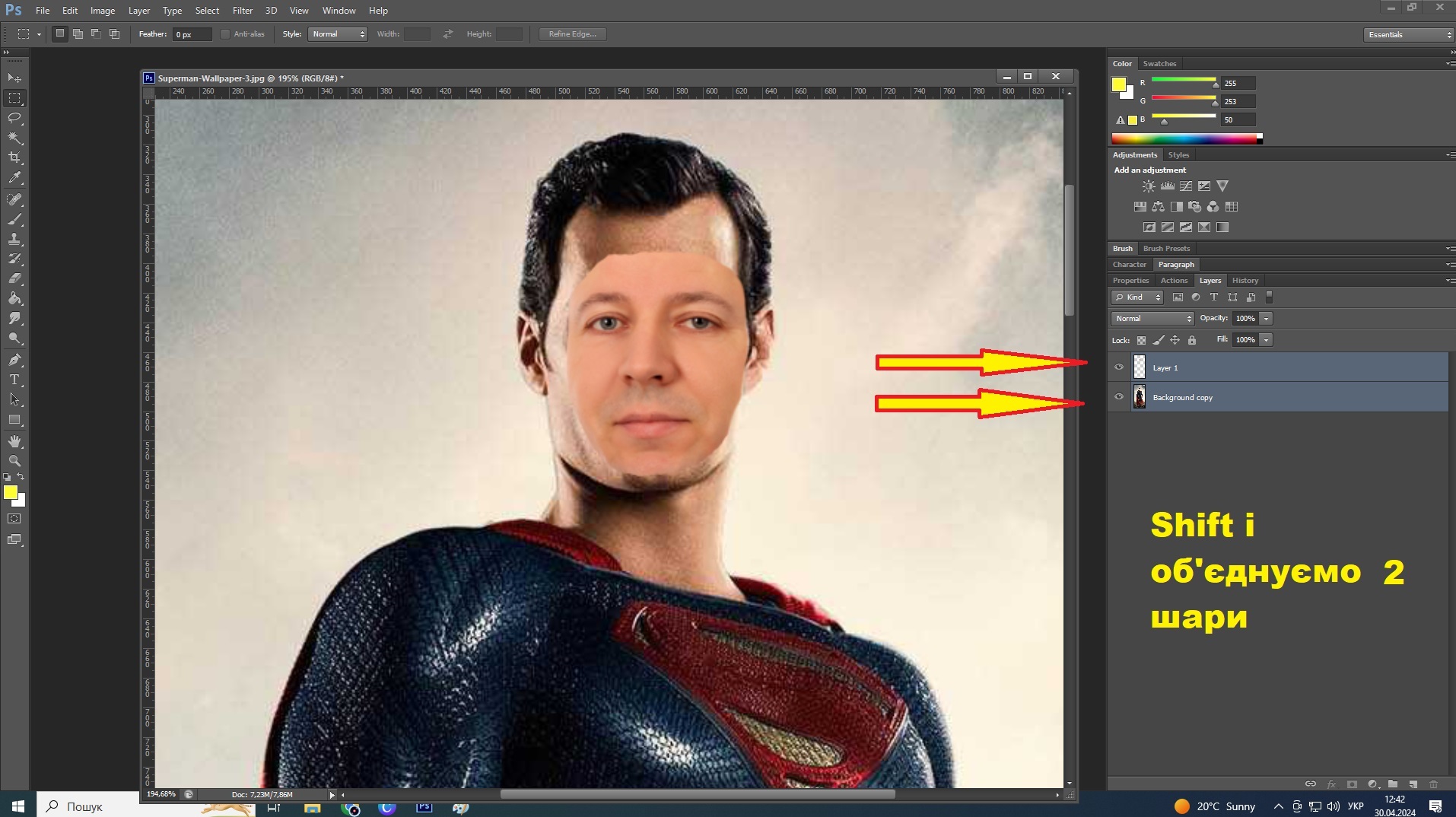The height and width of the screenshot is (817, 1456).
Task: Toggle lock position
Action: pos(1175,340)
